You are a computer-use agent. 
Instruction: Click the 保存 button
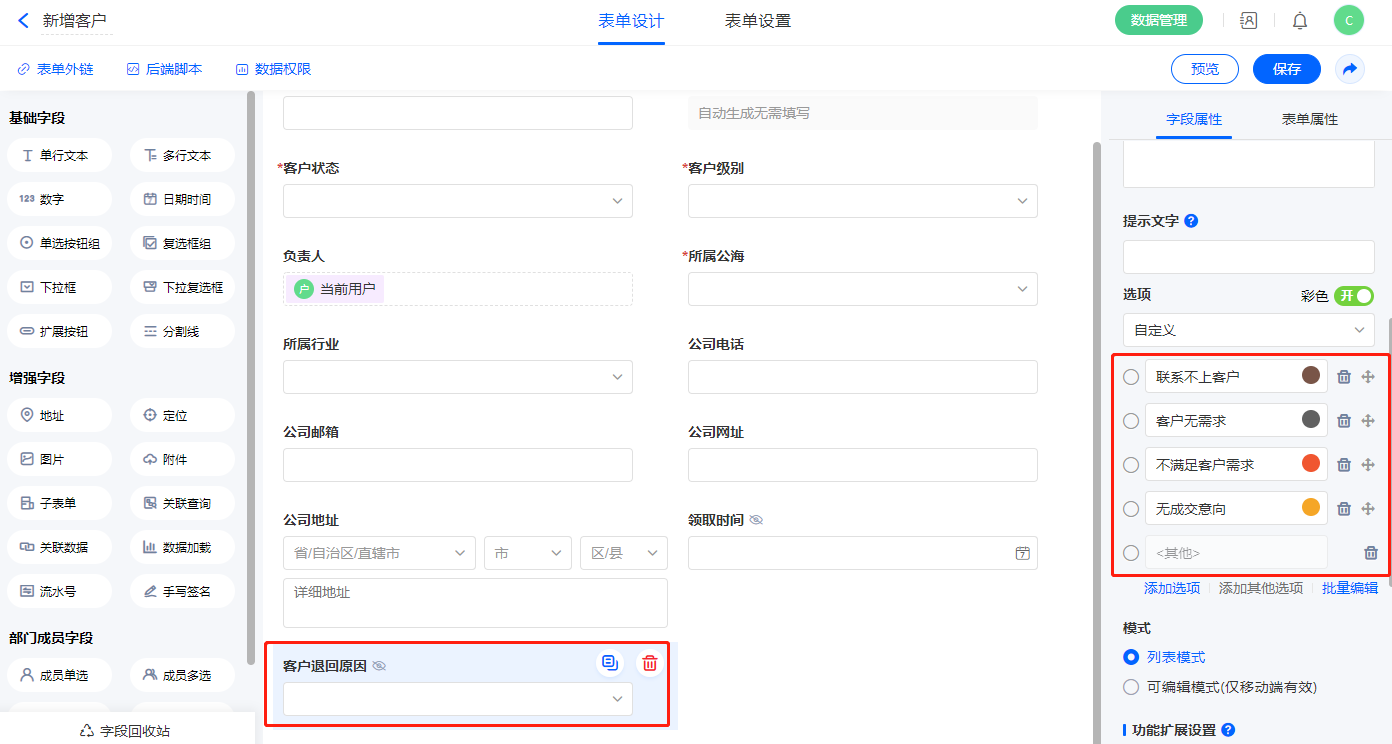(1286, 69)
